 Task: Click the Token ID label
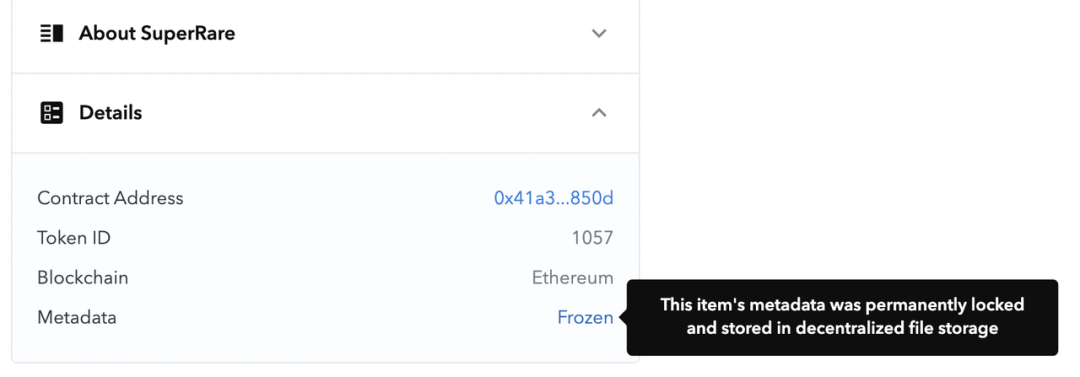tap(74, 238)
